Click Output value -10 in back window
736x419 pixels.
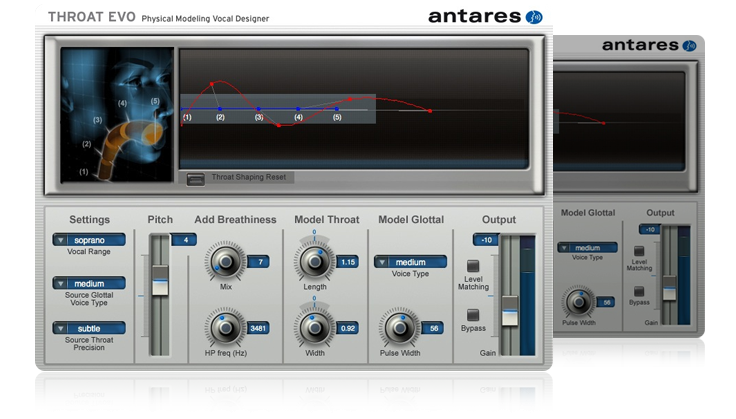click(650, 229)
